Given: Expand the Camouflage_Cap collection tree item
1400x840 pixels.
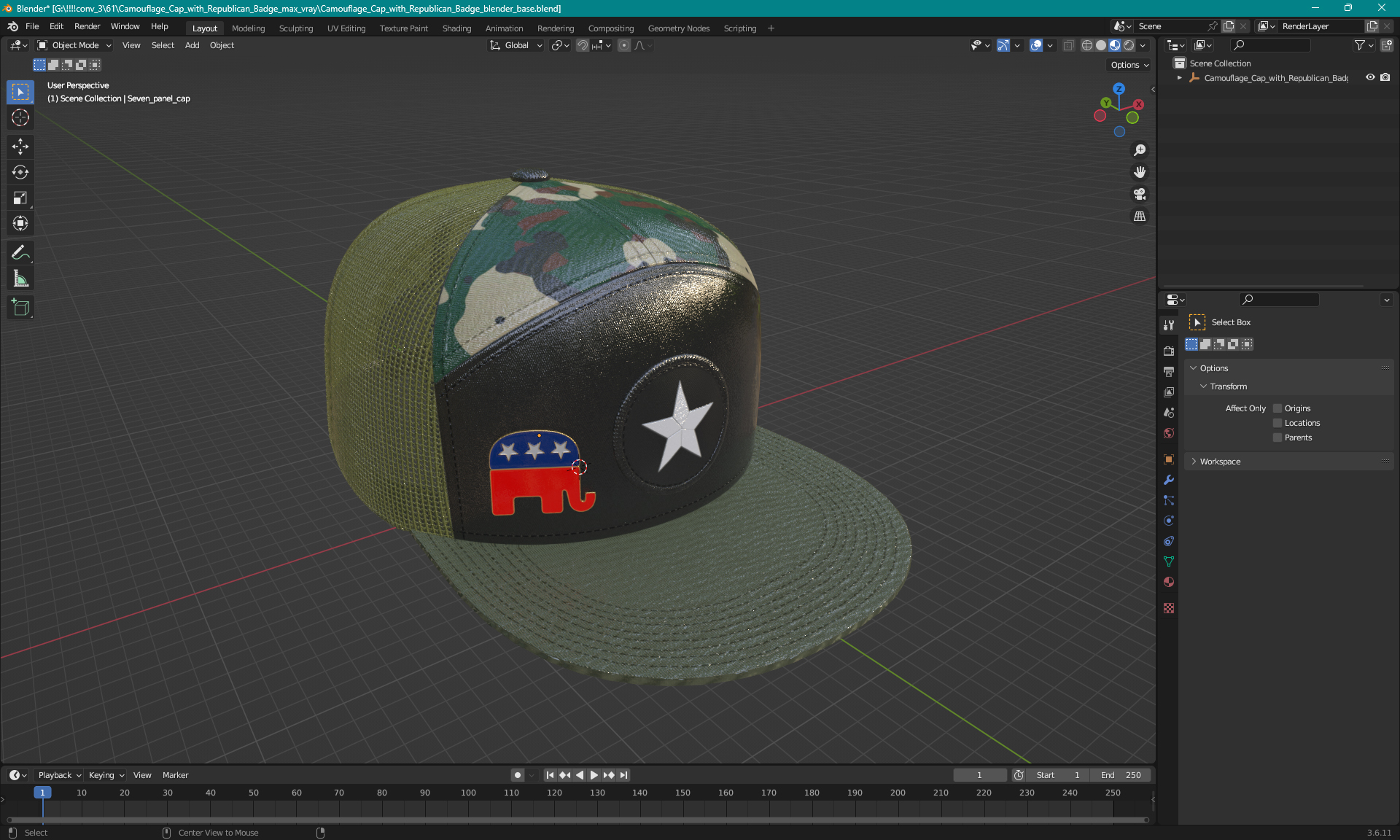Looking at the screenshot, I should pyautogui.click(x=1180, y=78).
